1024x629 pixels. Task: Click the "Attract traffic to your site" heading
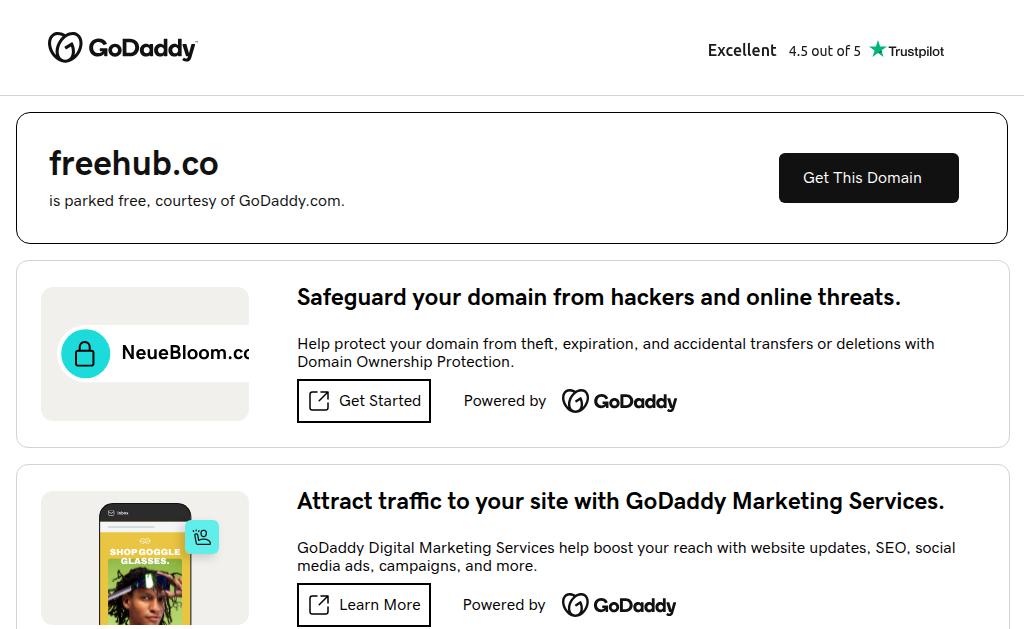coord(620,501)
